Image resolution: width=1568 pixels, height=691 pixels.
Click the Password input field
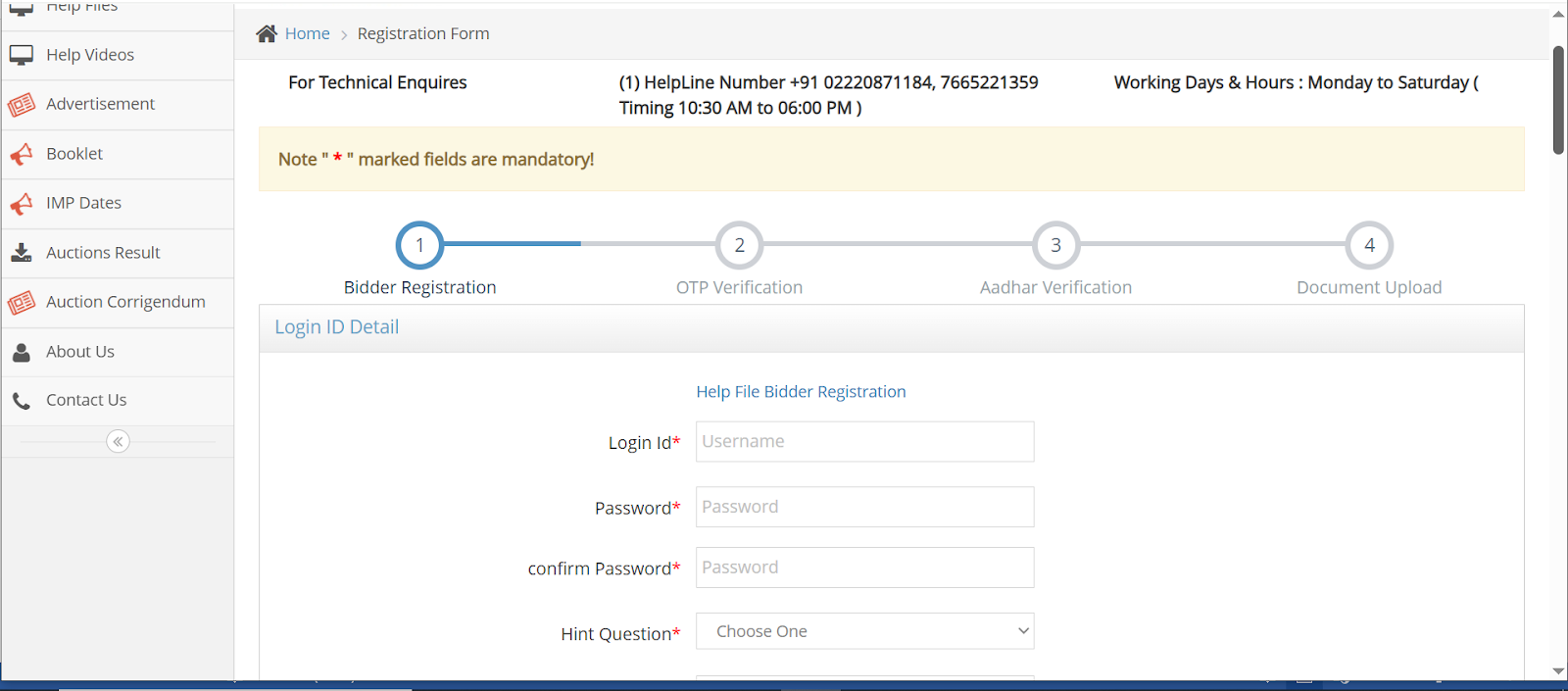tap(864, 507)
